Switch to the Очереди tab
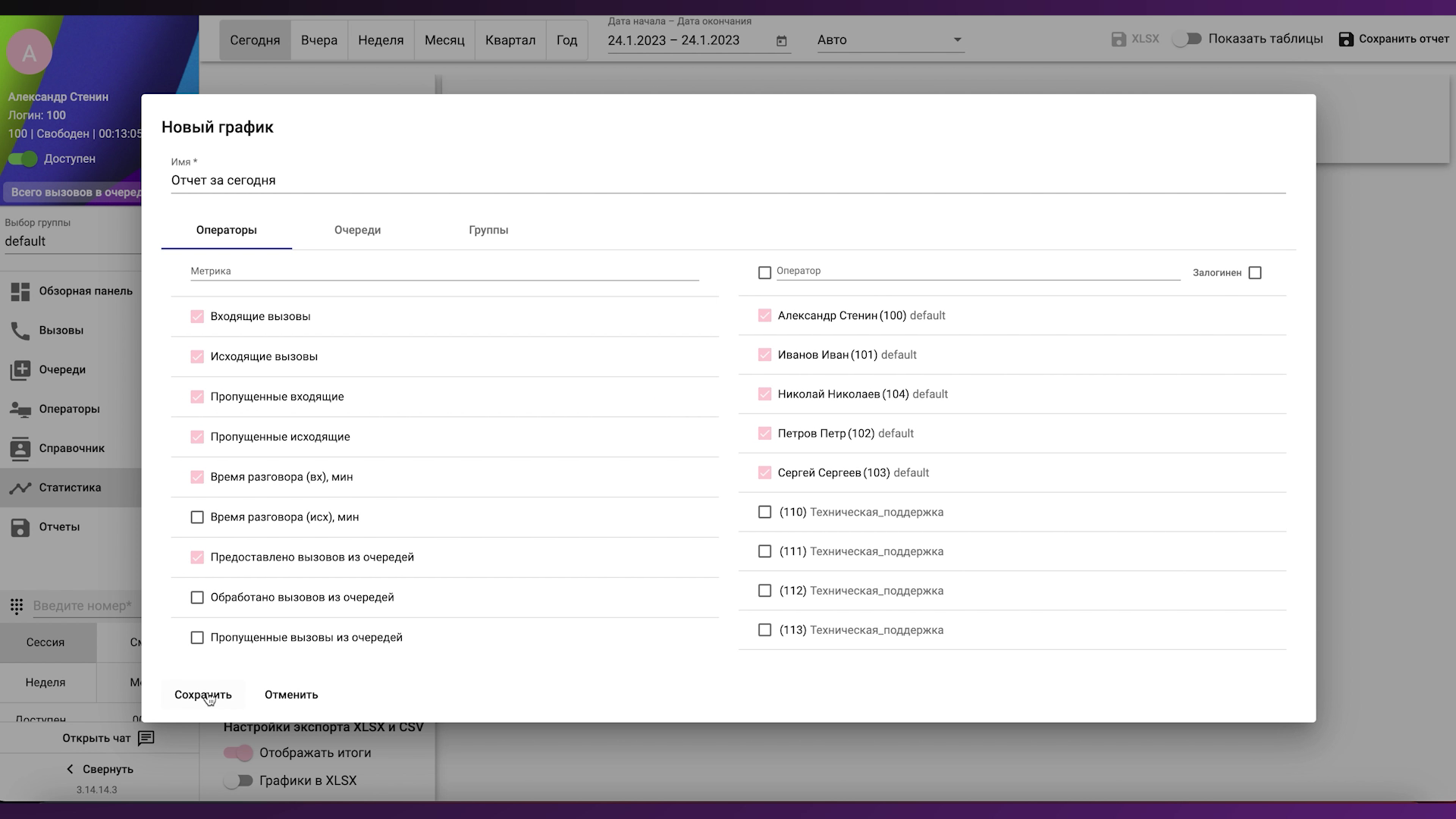The height and width of the screenshot is (819, 1456). 357,230
